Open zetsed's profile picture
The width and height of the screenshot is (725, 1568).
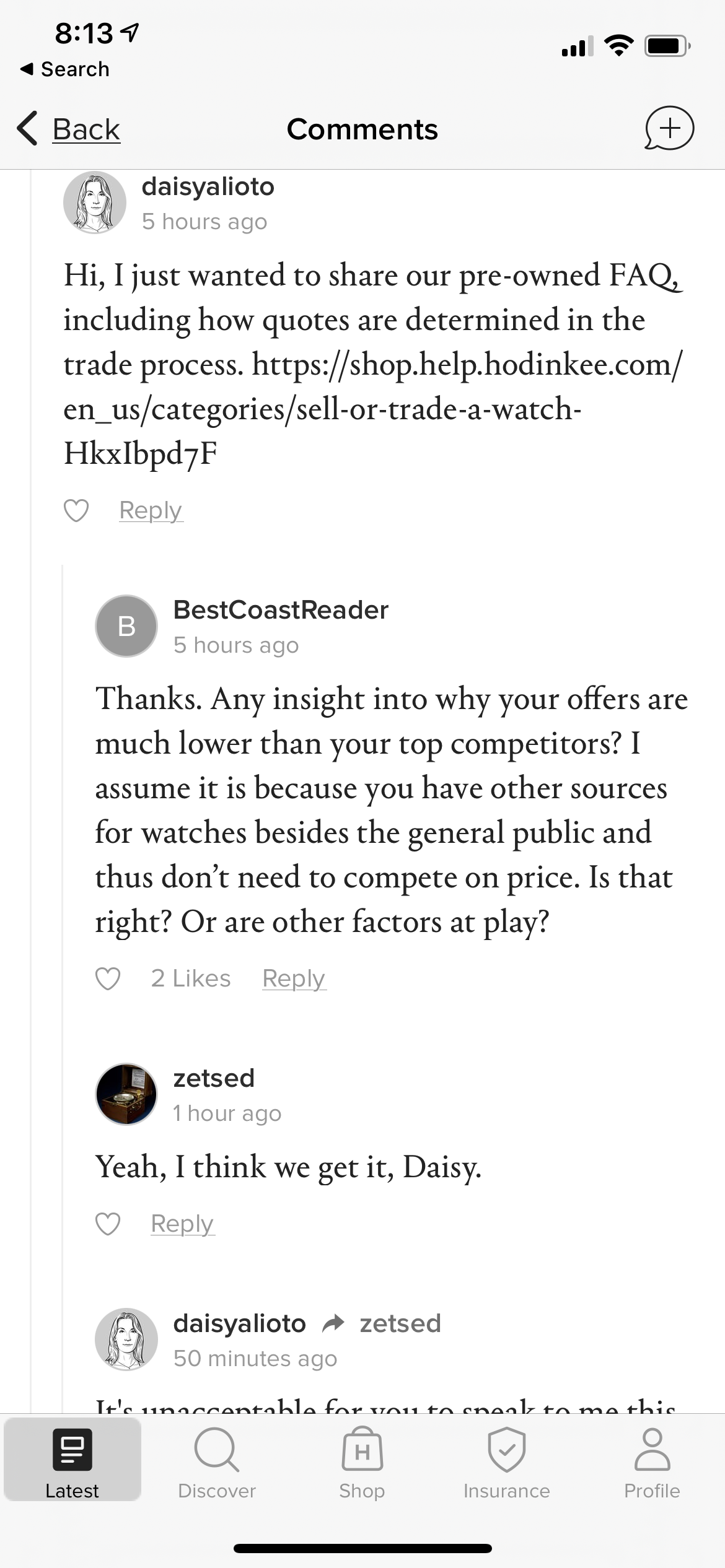point(126,1094)
